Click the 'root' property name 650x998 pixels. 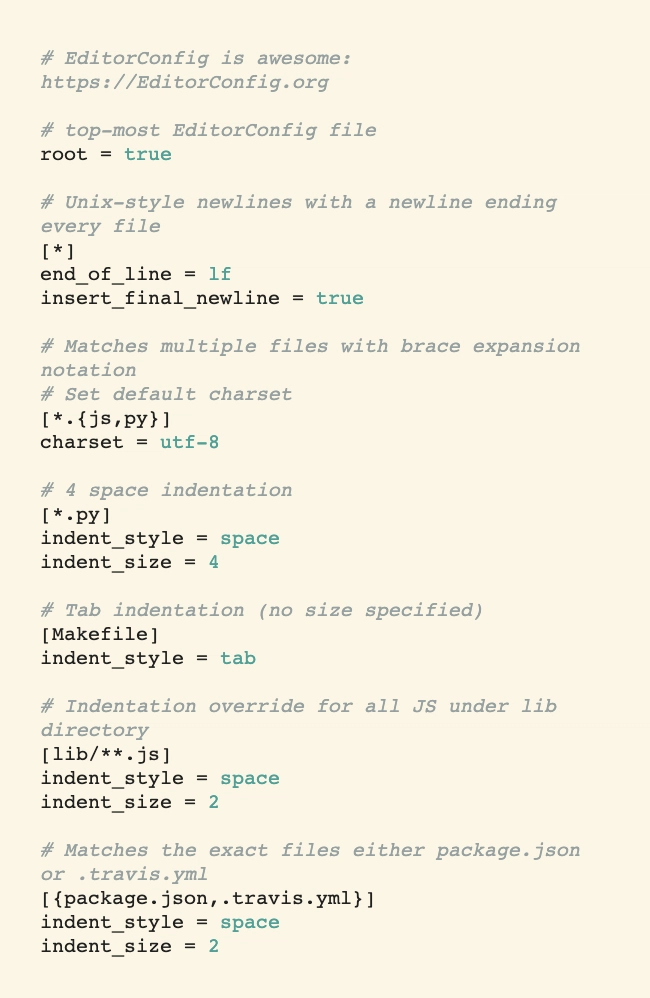click(64, 155)
